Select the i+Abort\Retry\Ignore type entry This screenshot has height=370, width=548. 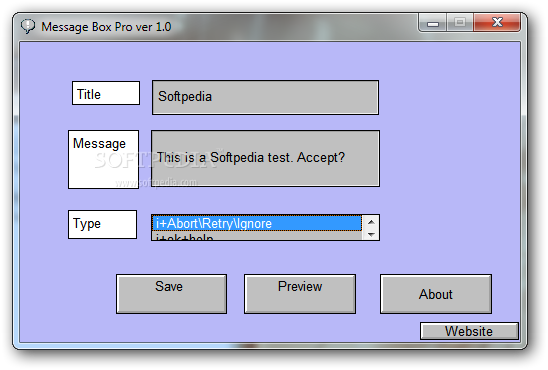(257, 223)
